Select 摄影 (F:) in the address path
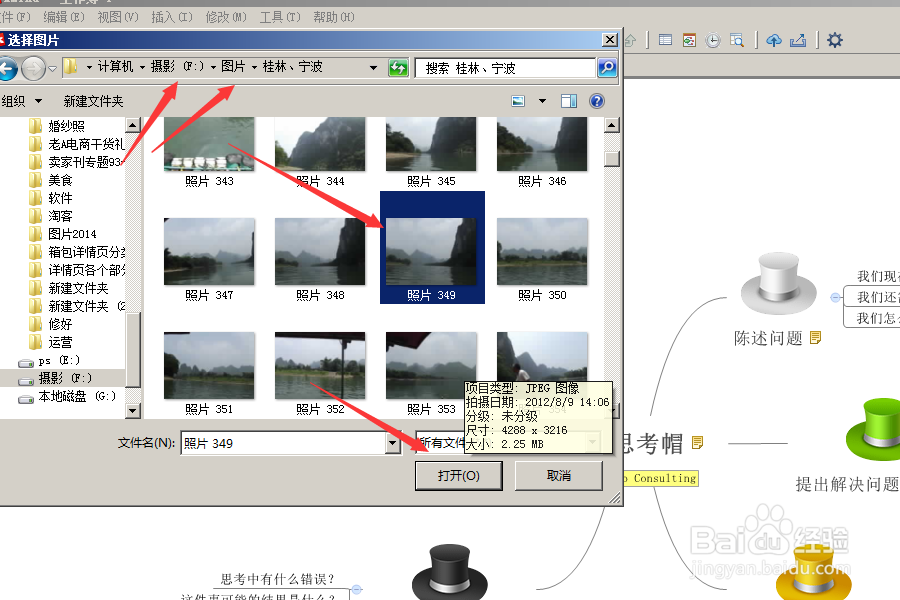Image resolution: width=900 pixels, height=600 pixels. [177, 67]
